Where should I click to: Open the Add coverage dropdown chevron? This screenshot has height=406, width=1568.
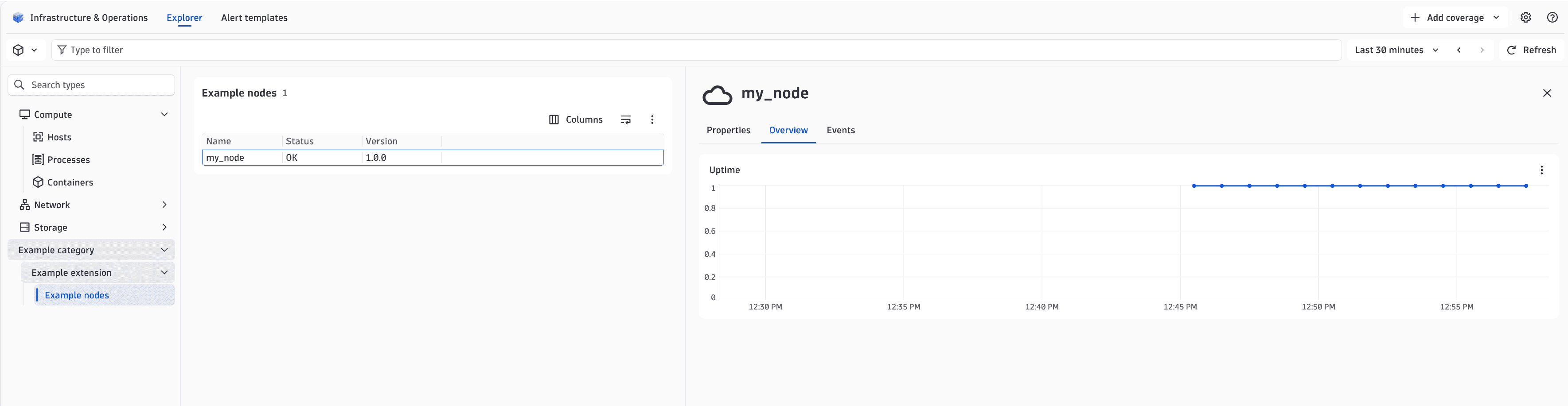click(x=1496, y=18)
